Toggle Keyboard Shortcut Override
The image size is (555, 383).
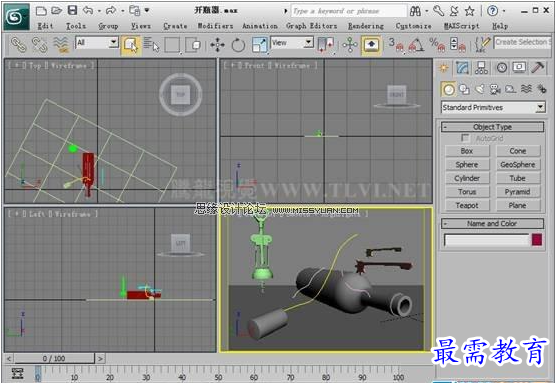click(371, 45)
